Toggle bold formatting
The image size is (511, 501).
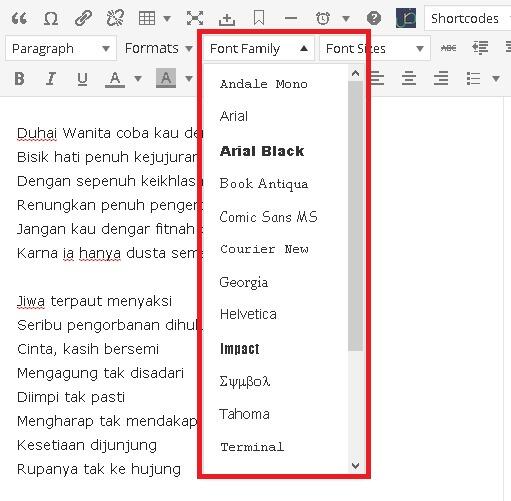(x=19, y=79)
